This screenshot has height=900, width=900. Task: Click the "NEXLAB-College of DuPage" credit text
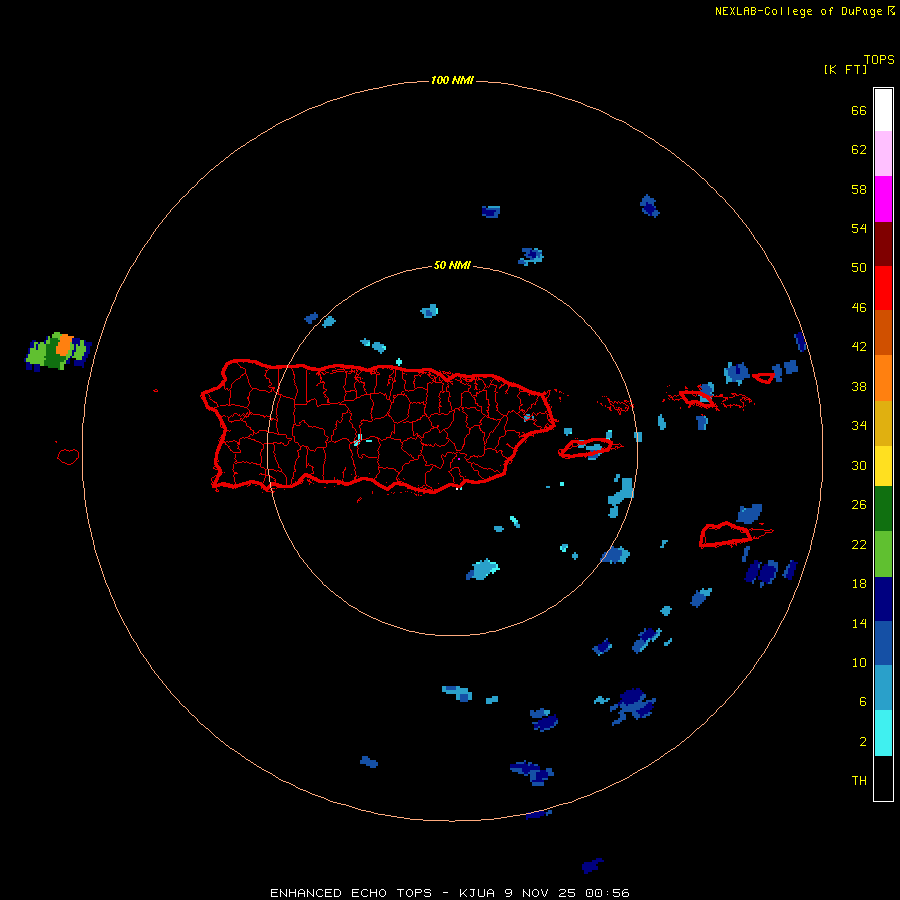tap(798, 11)
